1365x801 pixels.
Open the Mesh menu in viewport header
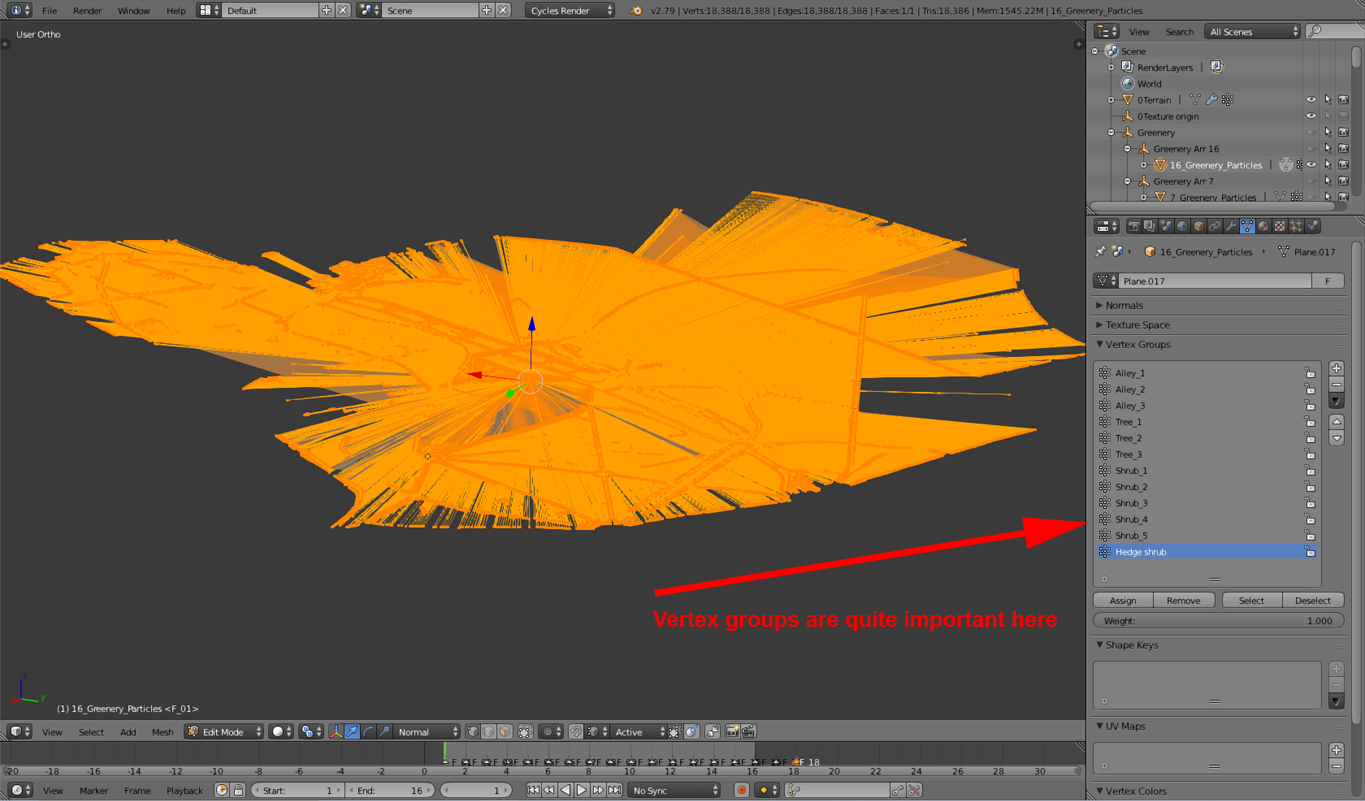click(162, 732)
